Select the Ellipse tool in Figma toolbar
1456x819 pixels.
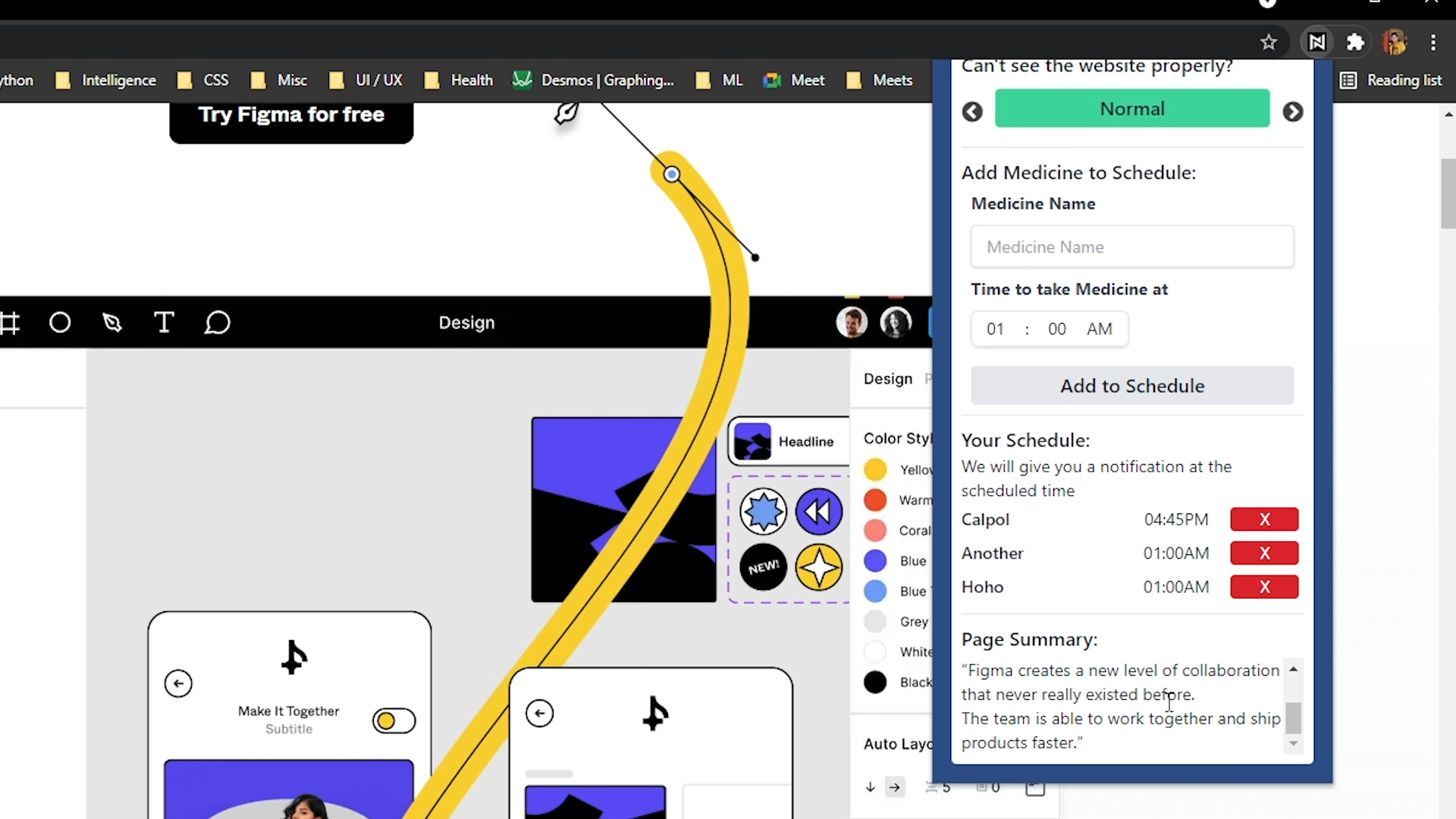pyautogui.click(x=60, y=323)
